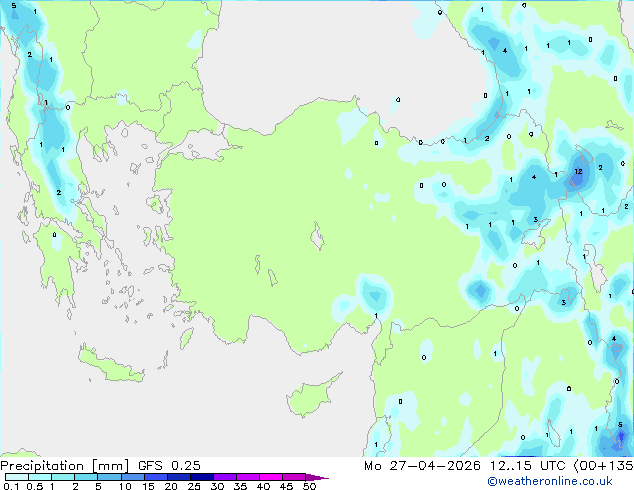Click the 20–25 mm legend color swatch
Image resolution: width=634 pixels, height=490 pixels.
tap(178, 477)
